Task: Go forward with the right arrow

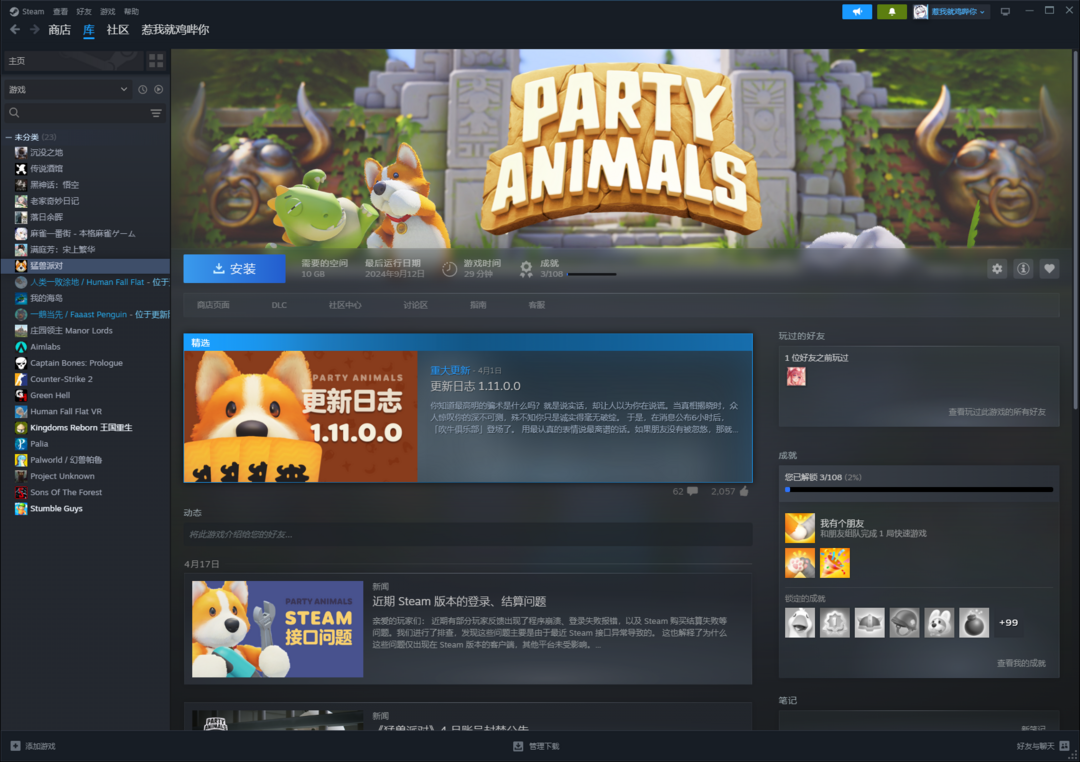Action: click(34, 30)
